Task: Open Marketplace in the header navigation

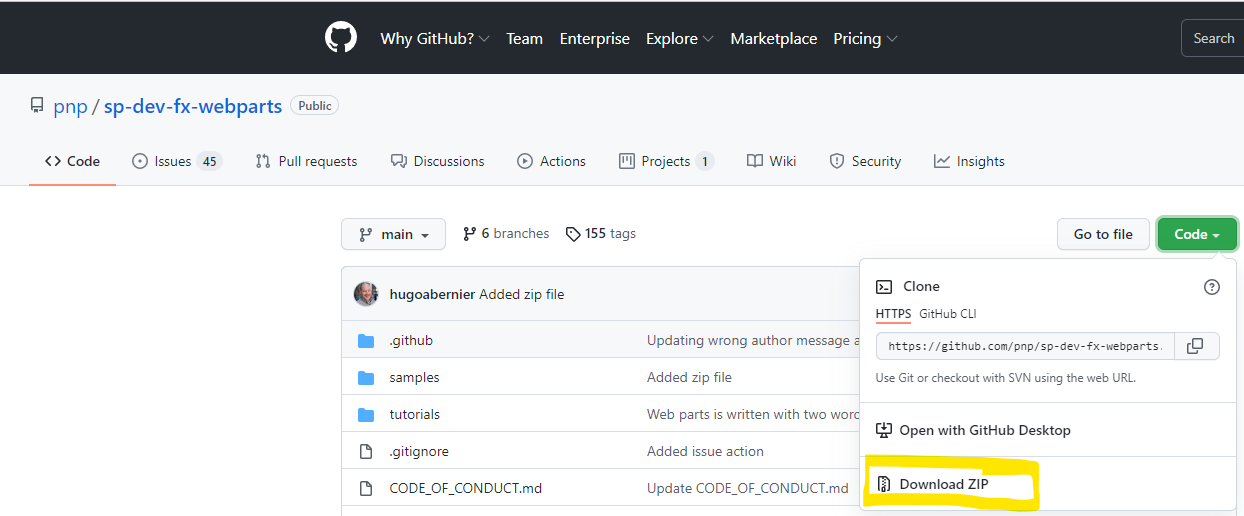Action: [x=774, y=39]
